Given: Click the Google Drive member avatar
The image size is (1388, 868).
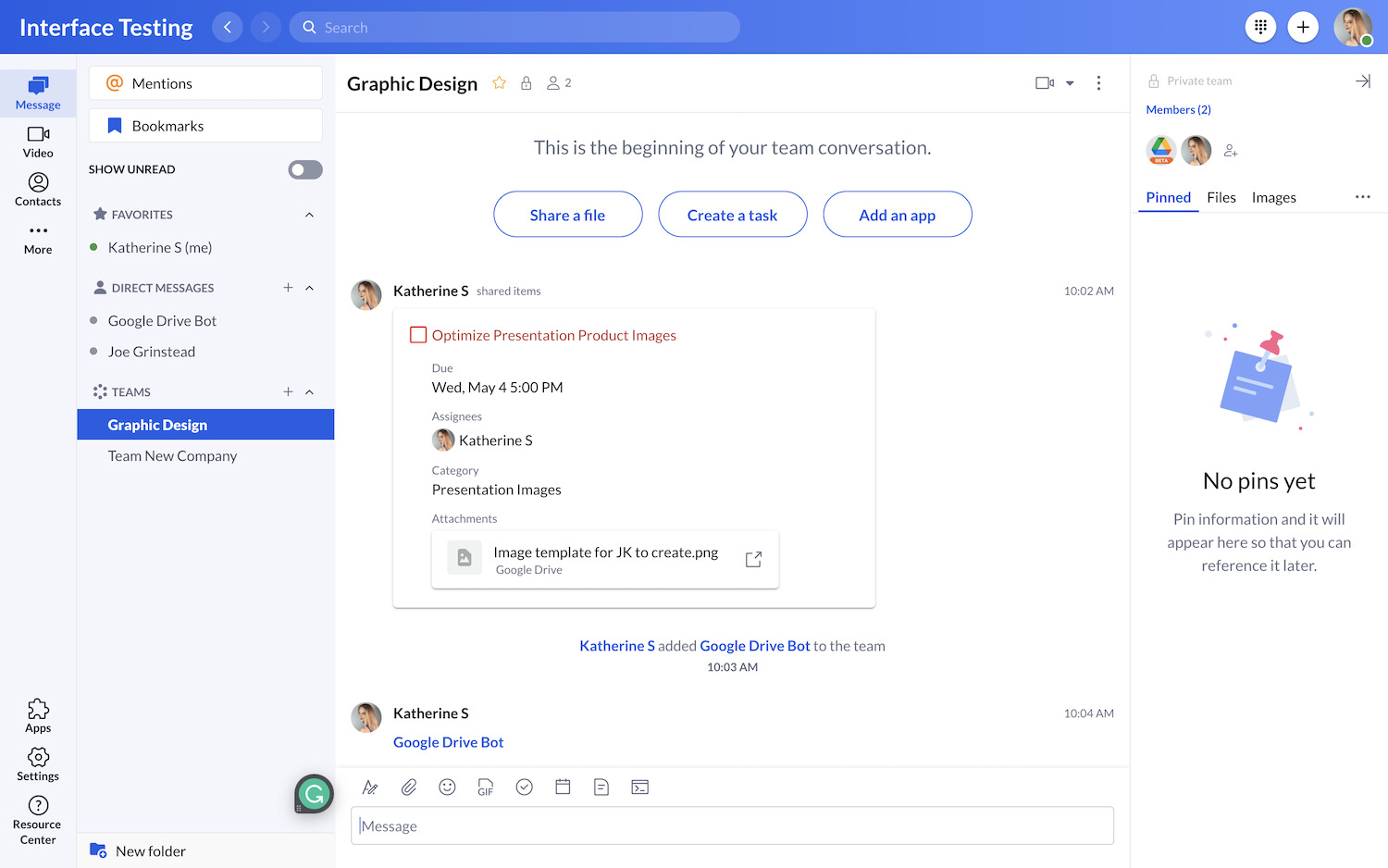Looking at the screenshot, I should click(1161, 150).
